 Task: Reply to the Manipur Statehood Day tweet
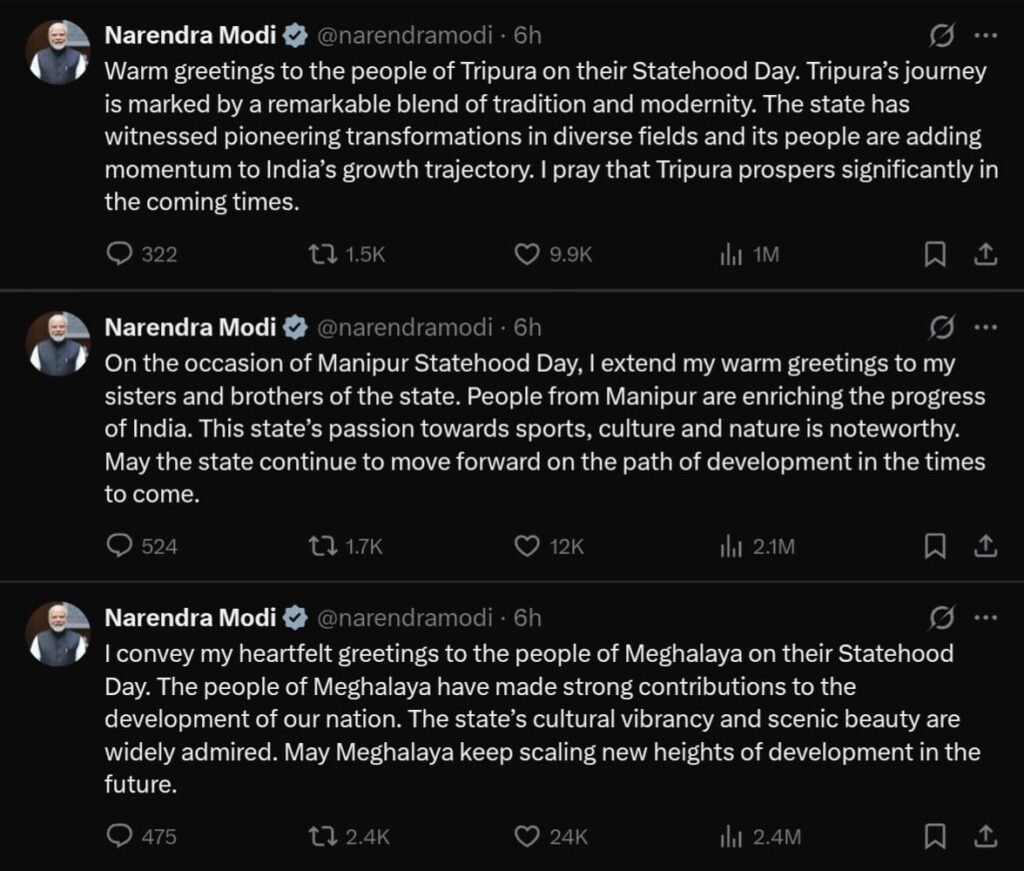(x=120, y=546)
